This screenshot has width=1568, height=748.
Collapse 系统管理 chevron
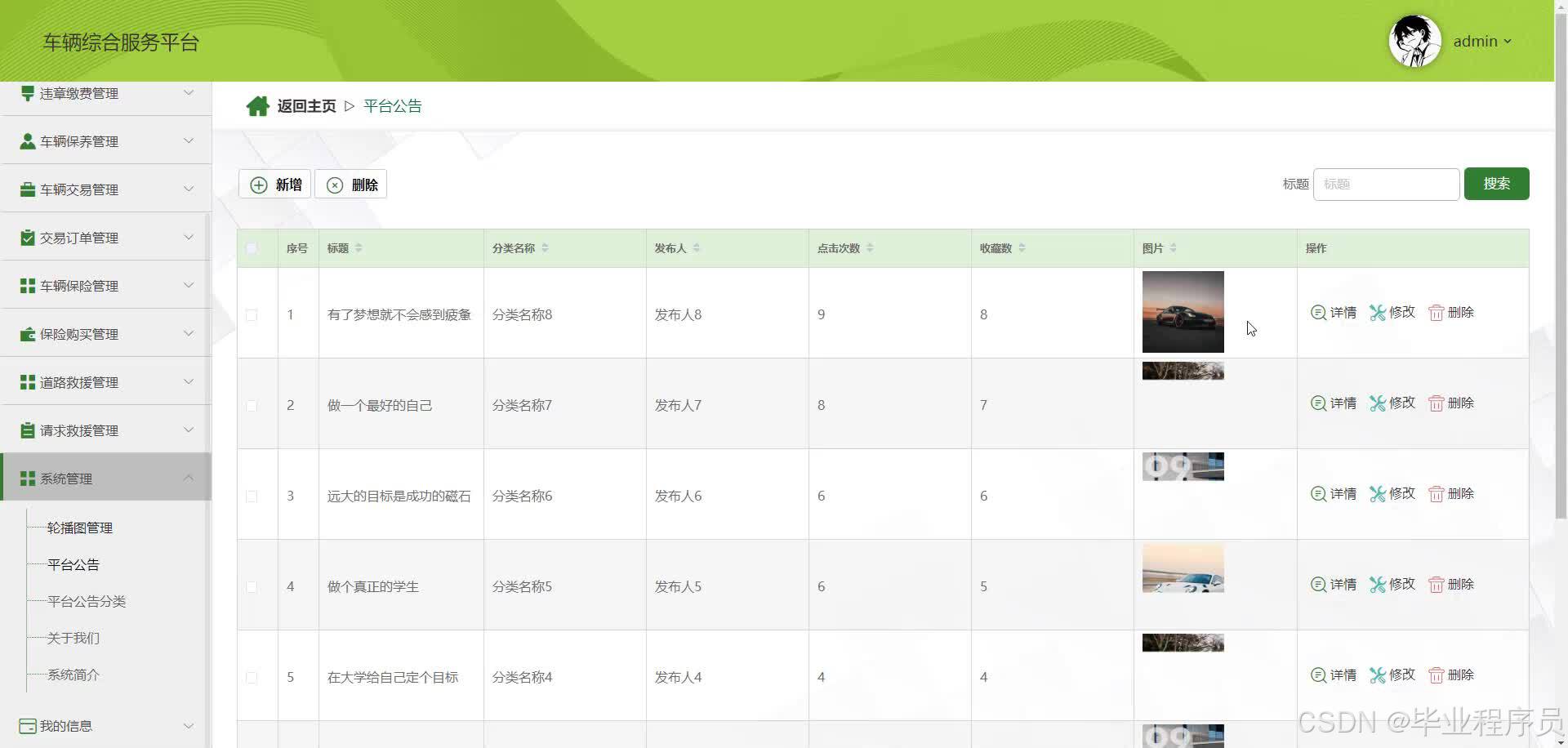pos(189,478)
